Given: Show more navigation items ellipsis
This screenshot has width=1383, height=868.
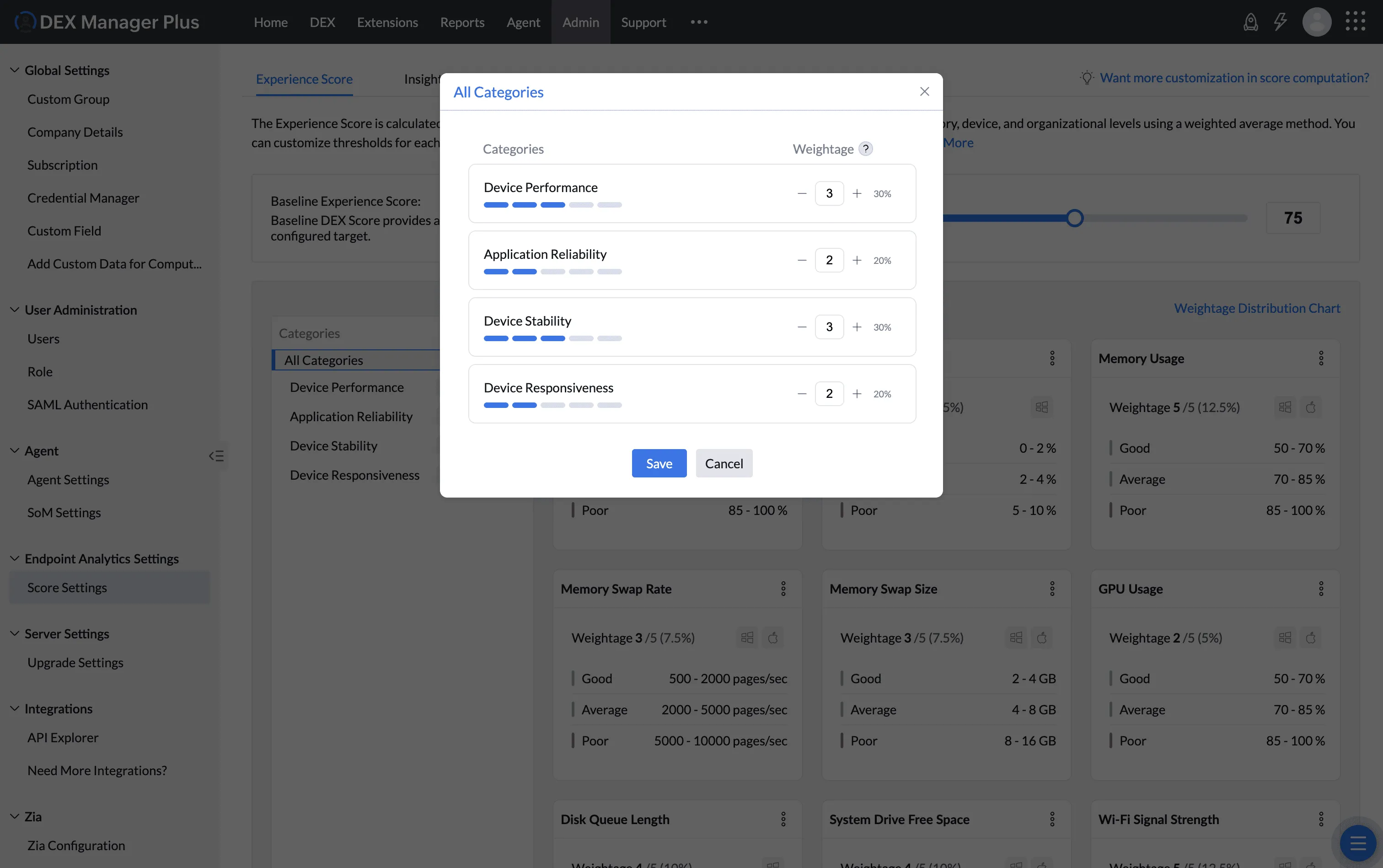Looking at the screenshot, I should [699, 22].
